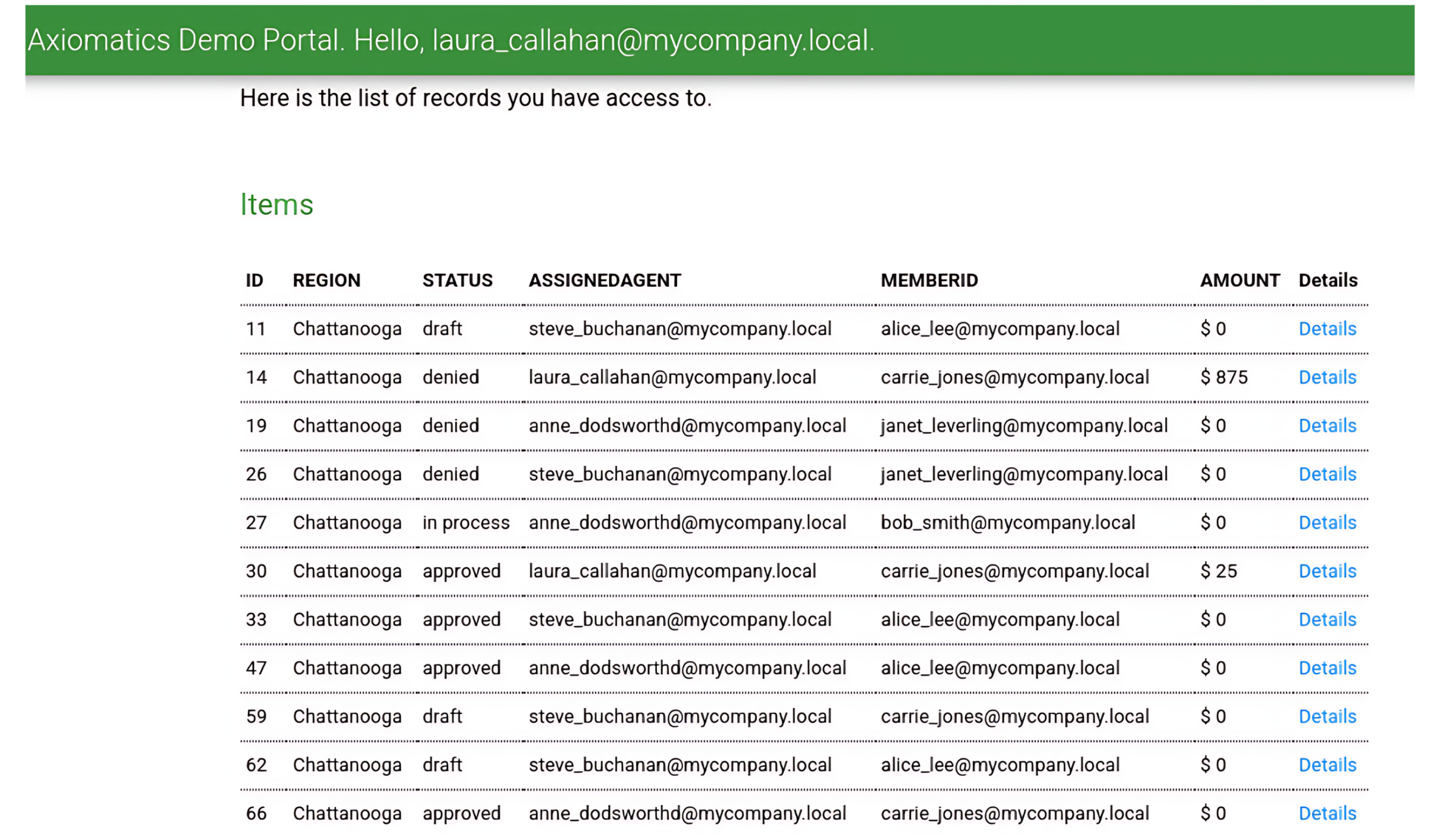
Task: Click the MEMBERID column header
Action: pyautogui.click(x=929, y=281)
